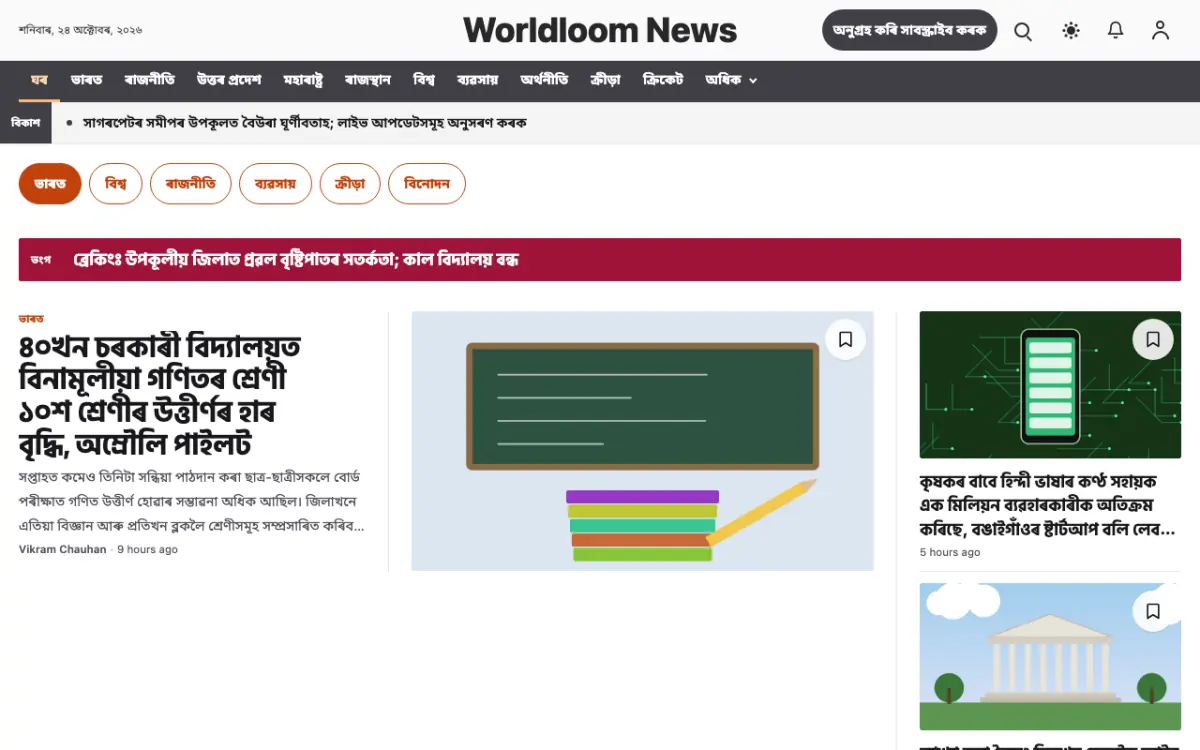Open ব্যৱসায় in the dark navigation bar
The width and height of the screenshot is (1200, 750).
click(x=478, y=80)
